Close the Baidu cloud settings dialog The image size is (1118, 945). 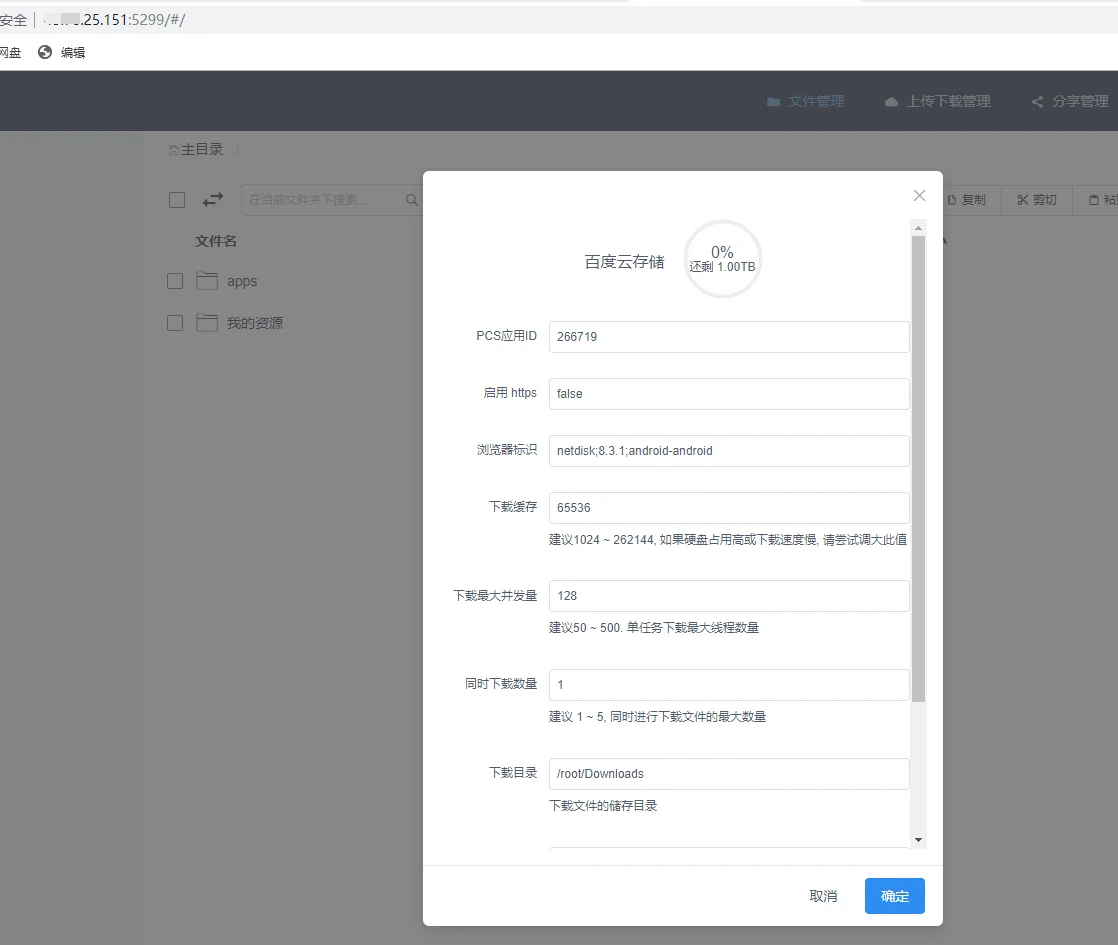tap(919, 195)
